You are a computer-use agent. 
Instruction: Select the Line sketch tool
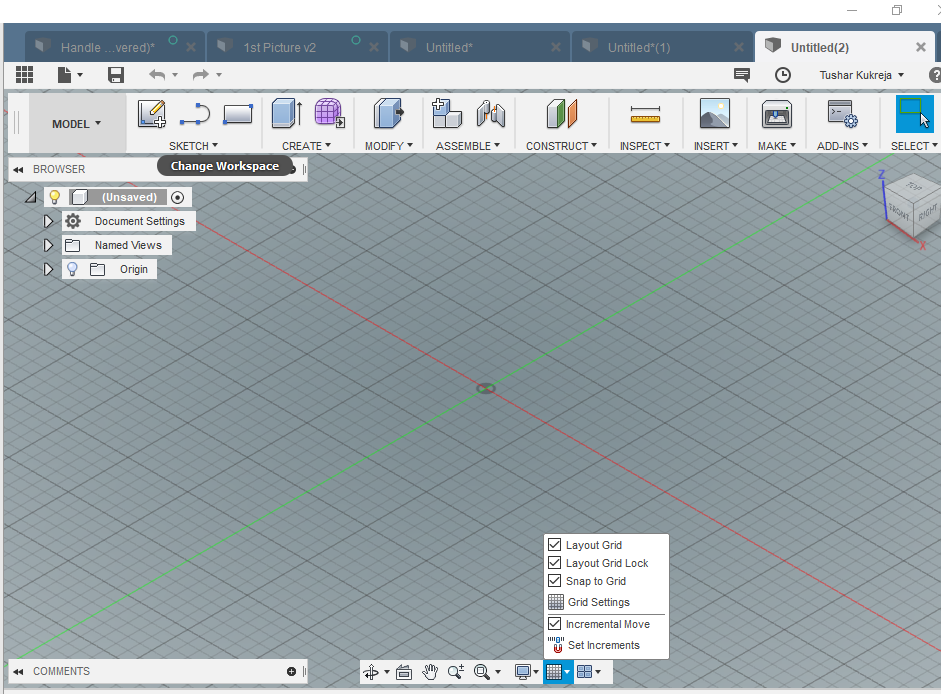coord(194,114)
